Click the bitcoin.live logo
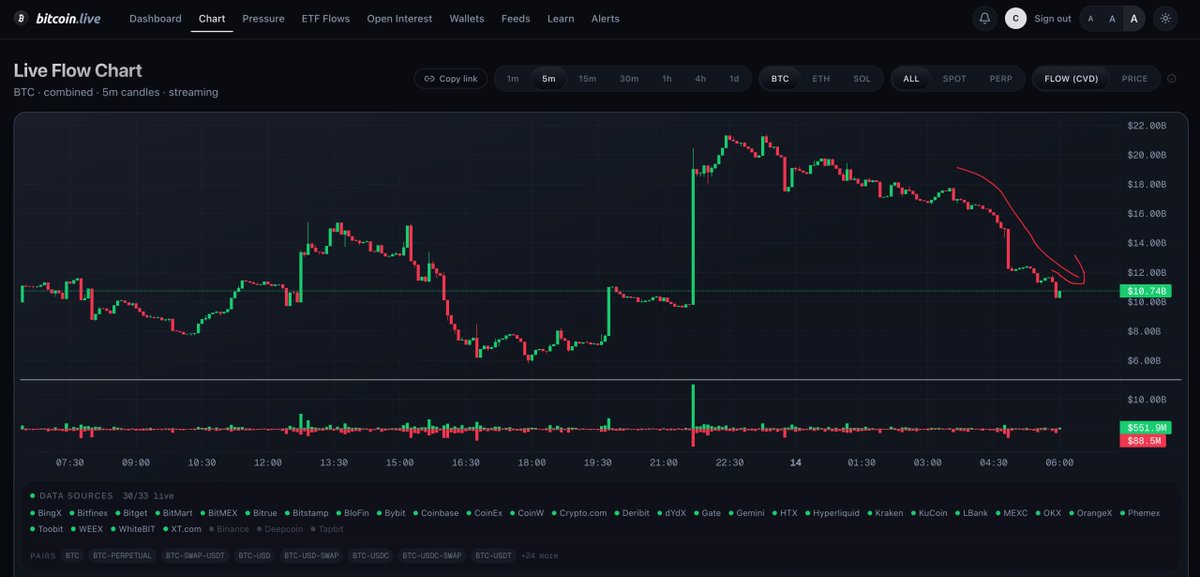The width and height of the screenshot is (1200, 577). point(58,18)
